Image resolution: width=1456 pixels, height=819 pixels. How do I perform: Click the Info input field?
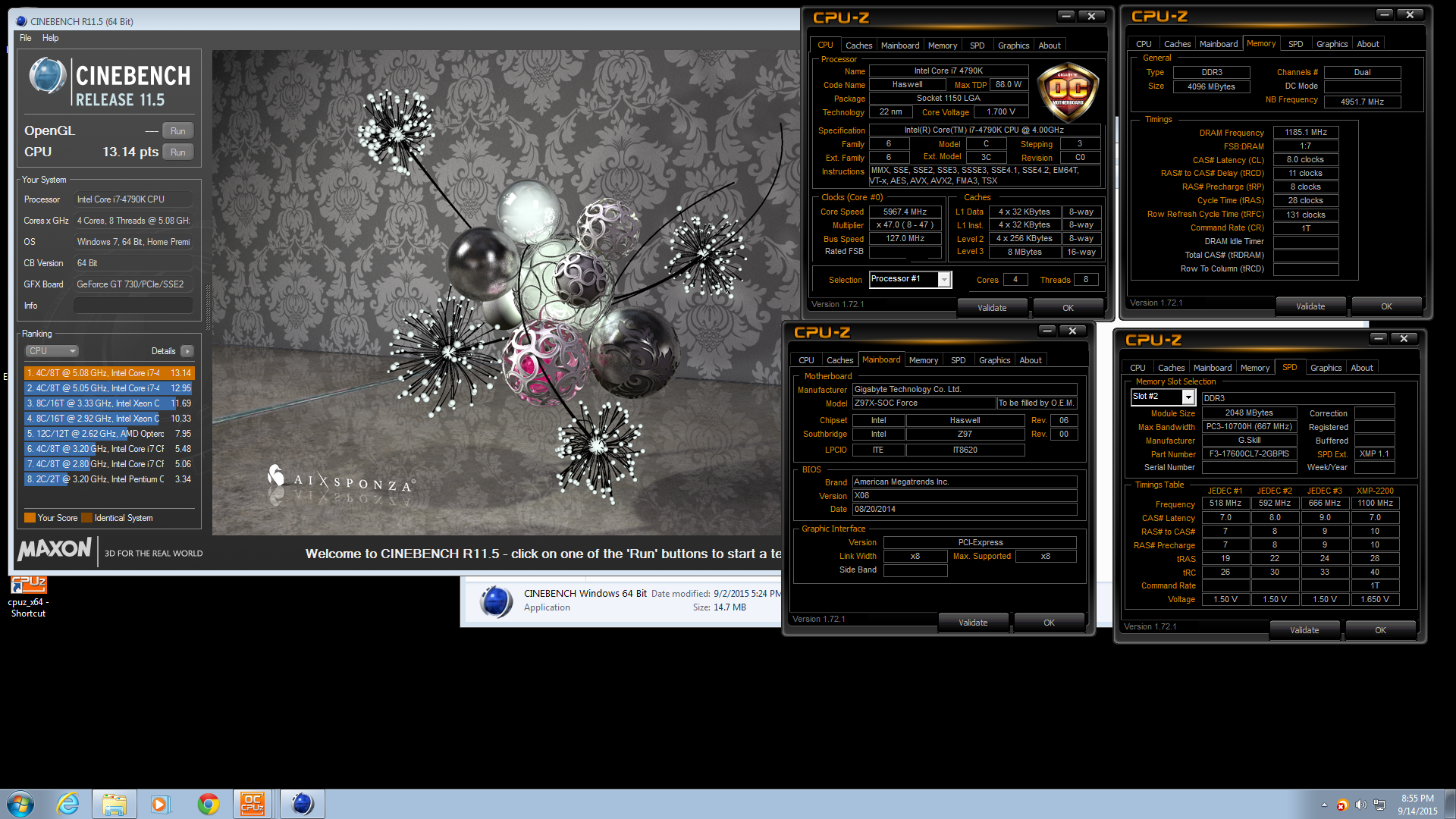click(x=133, y=306)
